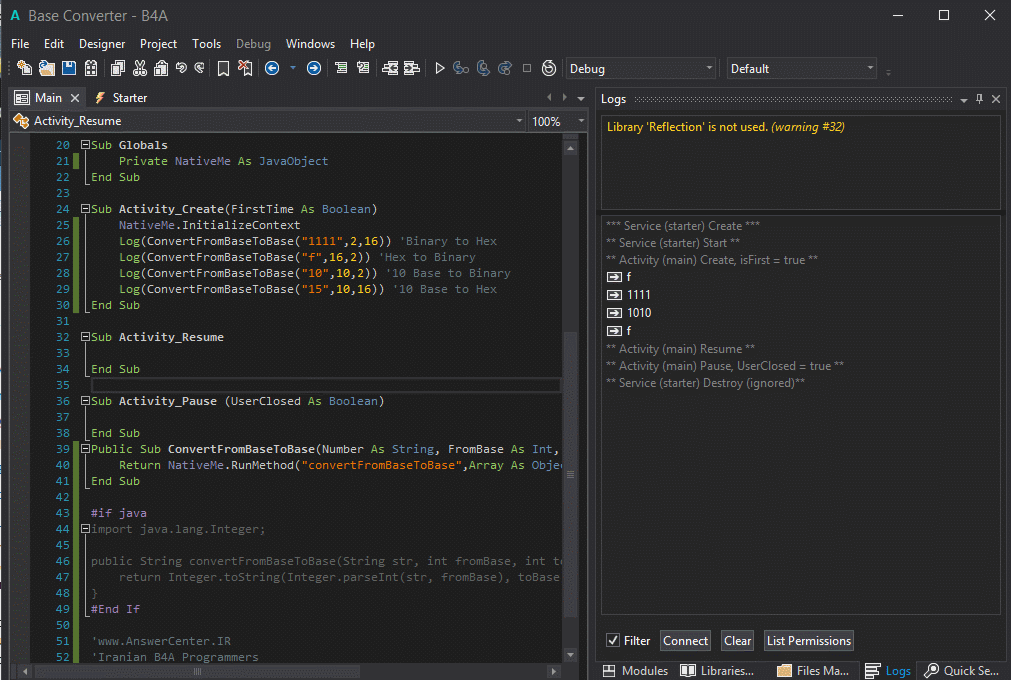
Task: Click the Save file toolbar icon
Action: (x=69, y=68)
